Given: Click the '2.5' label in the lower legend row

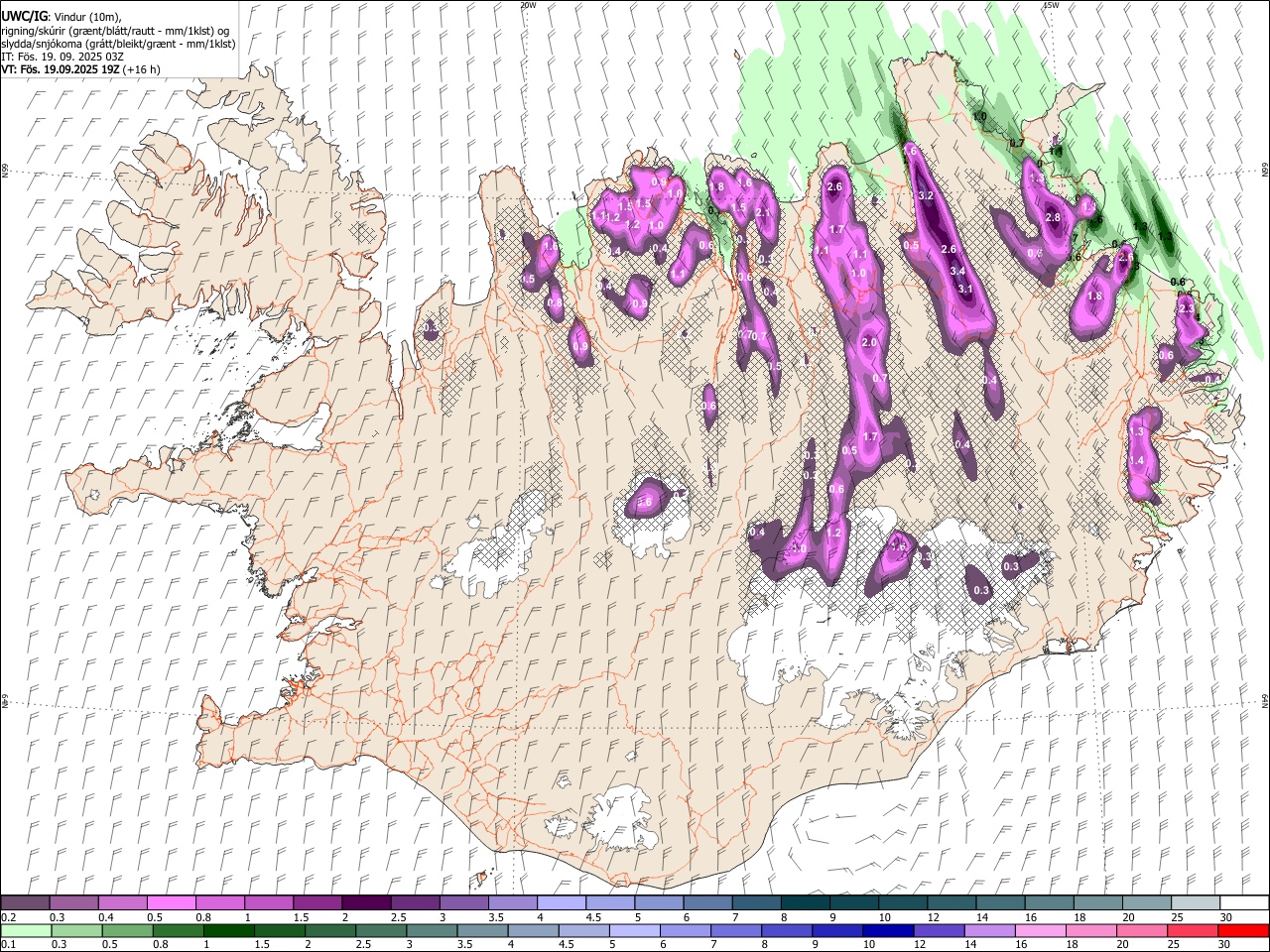Looking at the screenshot, I should 361,944.
